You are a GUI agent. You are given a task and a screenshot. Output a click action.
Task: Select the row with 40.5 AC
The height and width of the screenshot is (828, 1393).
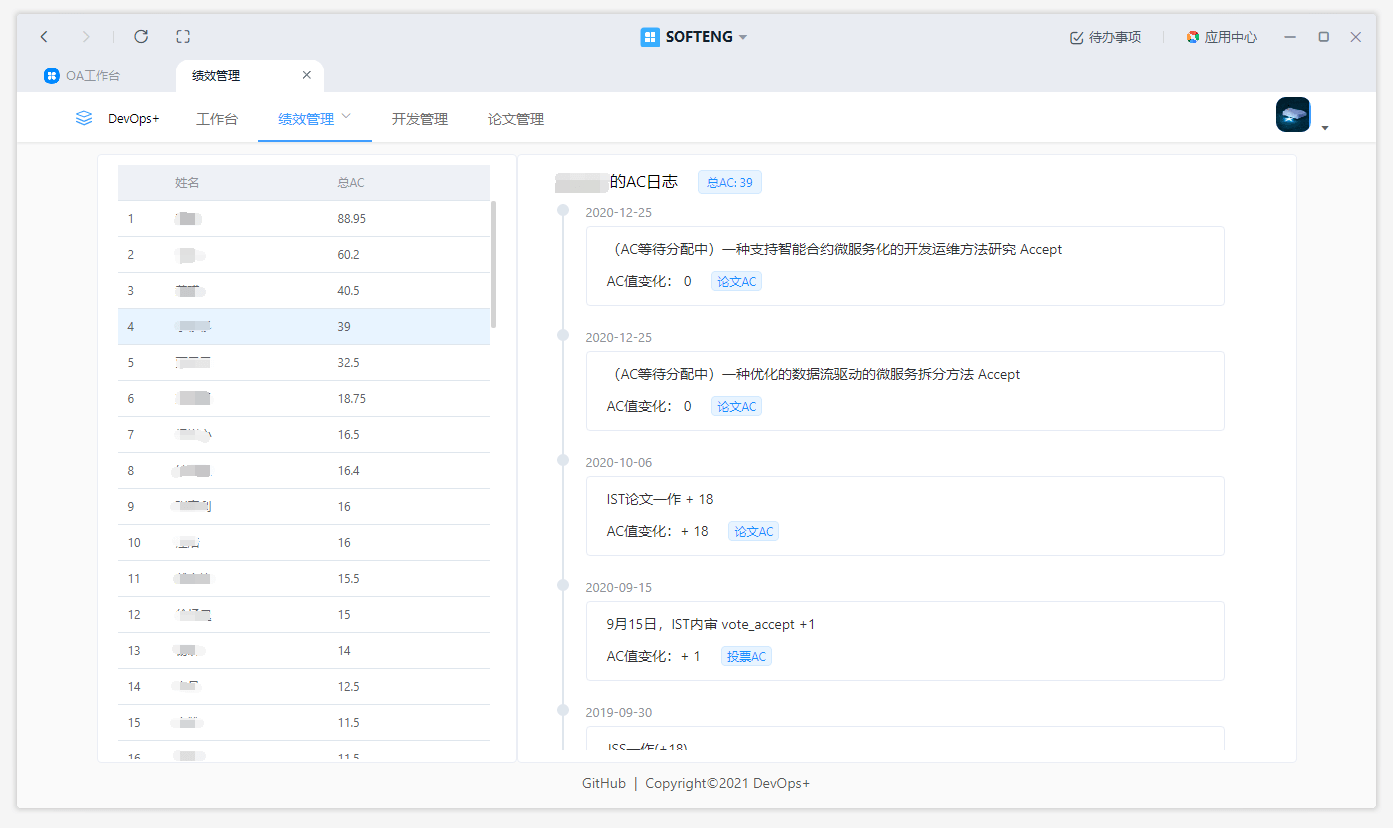click(304, 291)
